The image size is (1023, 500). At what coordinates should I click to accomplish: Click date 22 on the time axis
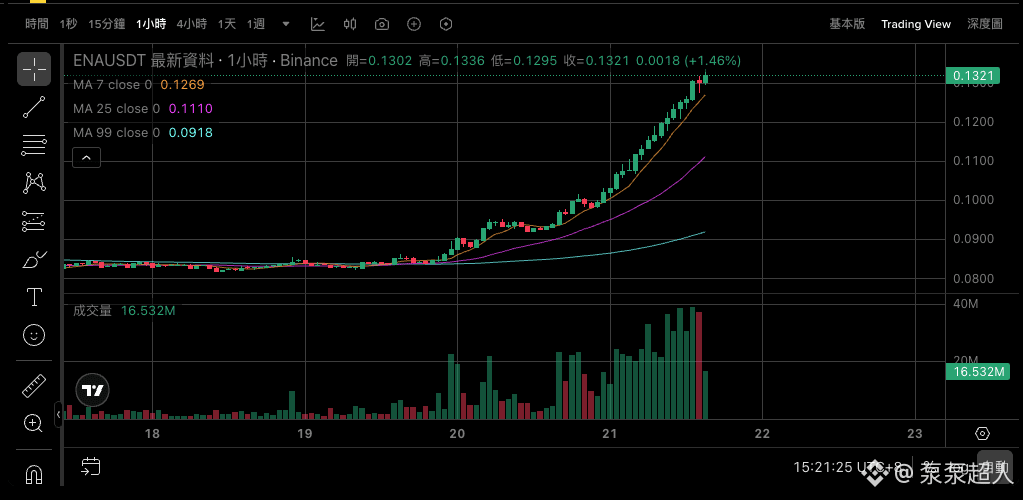tap(762, 434)
